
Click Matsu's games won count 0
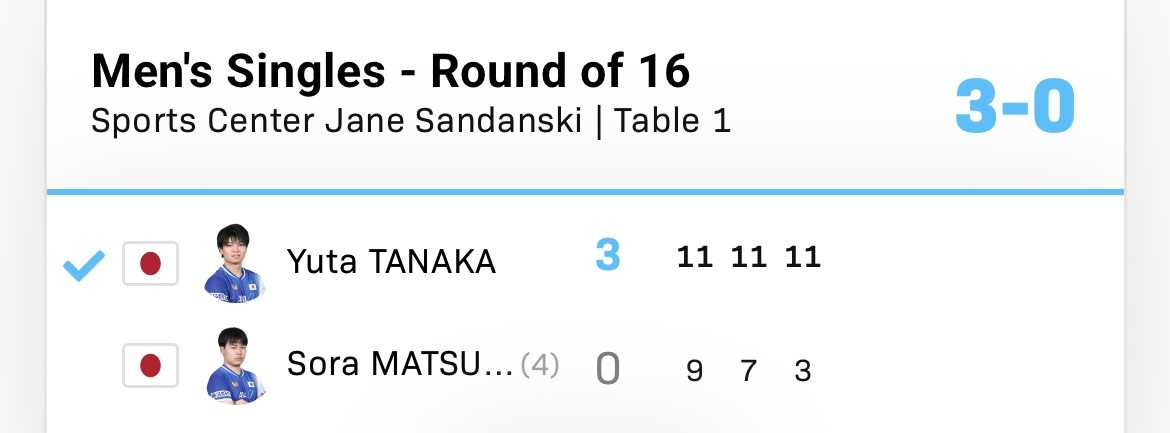(607, 369)
